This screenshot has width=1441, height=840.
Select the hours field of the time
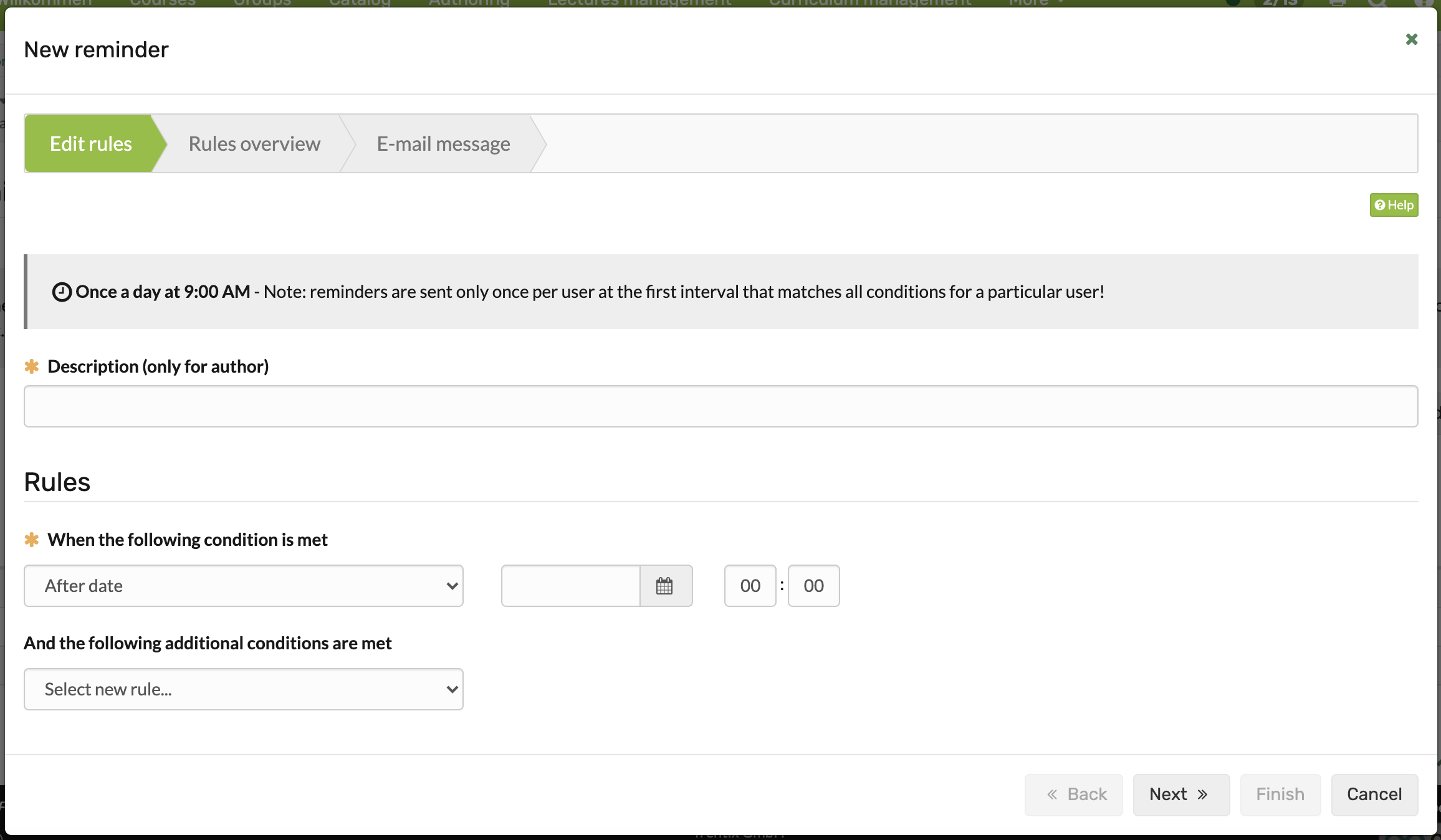coord(750,586)
